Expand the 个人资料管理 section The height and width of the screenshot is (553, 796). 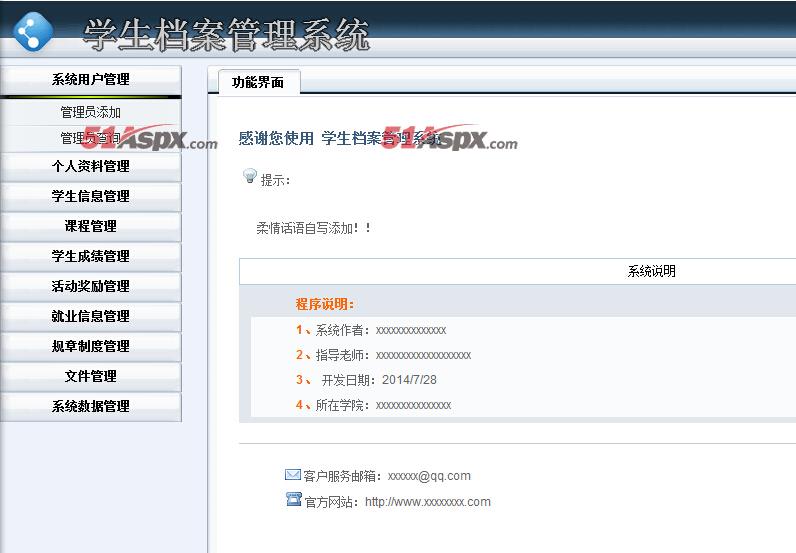tap(91, 166)
